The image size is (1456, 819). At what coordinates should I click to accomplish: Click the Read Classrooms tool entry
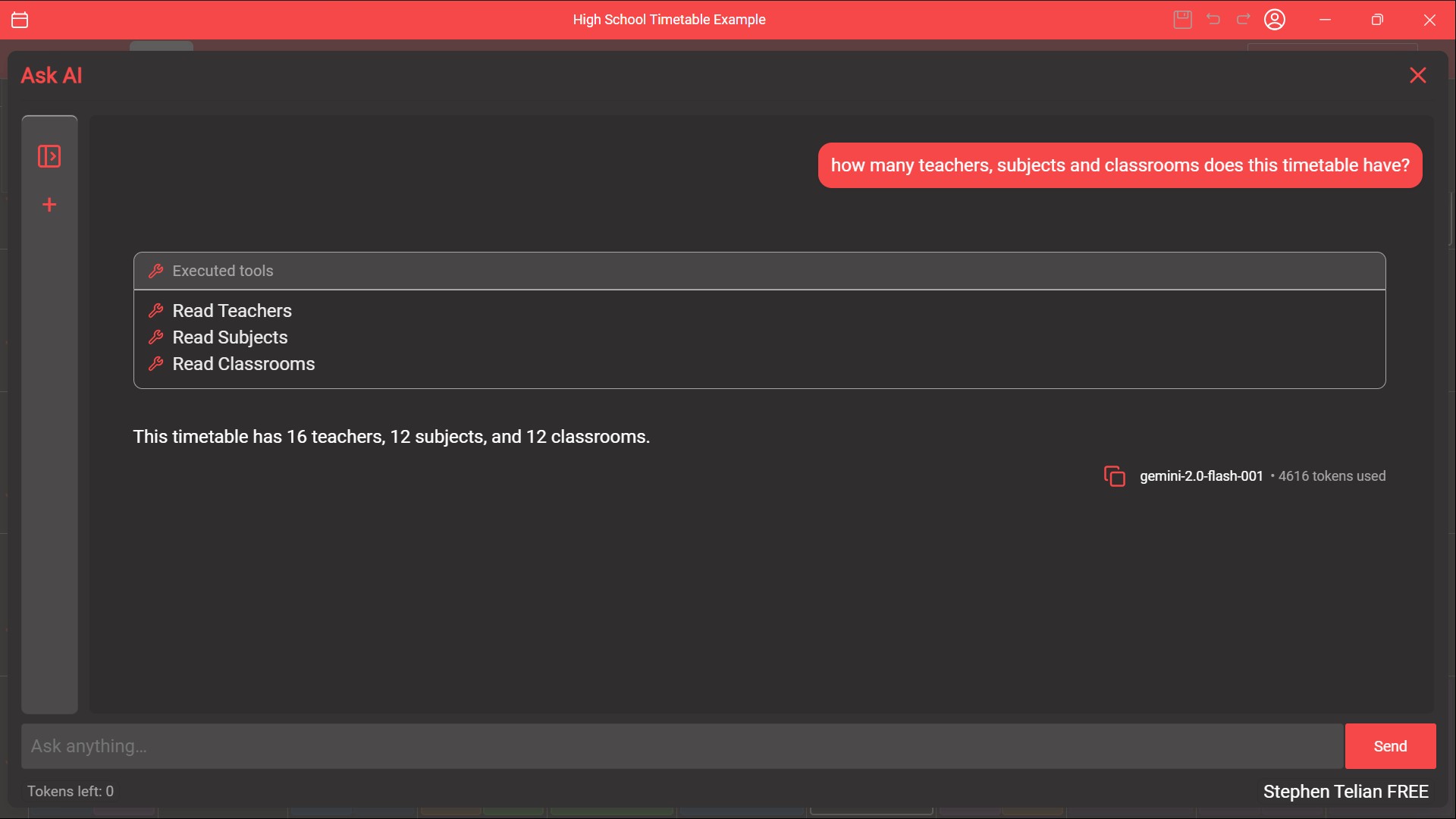[x=243, y=364]
